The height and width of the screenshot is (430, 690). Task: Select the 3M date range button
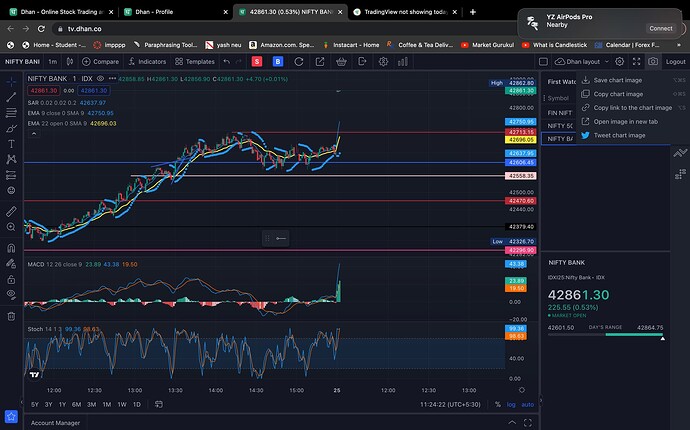click(x=92, y=404)
